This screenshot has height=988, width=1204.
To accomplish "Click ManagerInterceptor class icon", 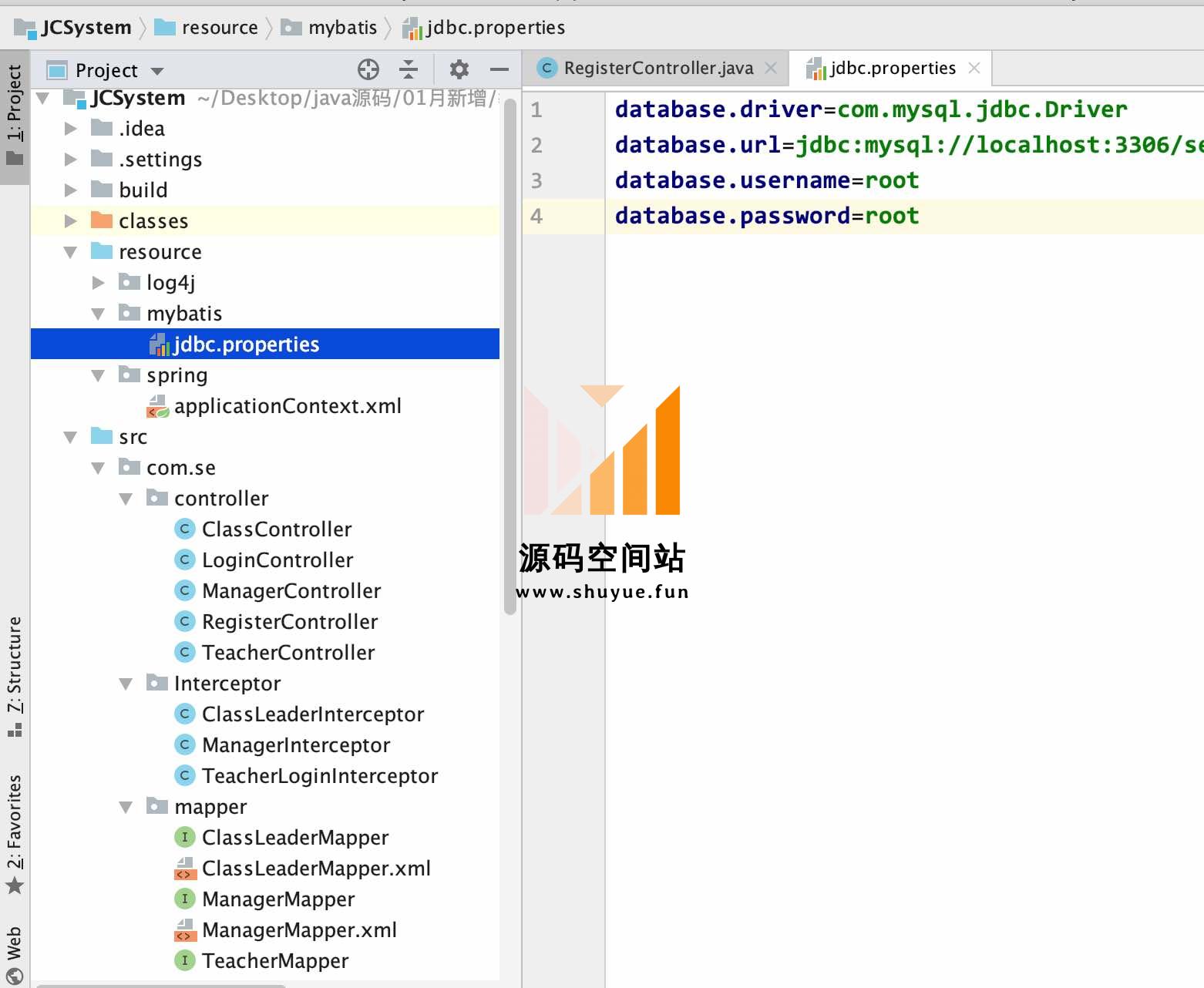I will 184,744.
